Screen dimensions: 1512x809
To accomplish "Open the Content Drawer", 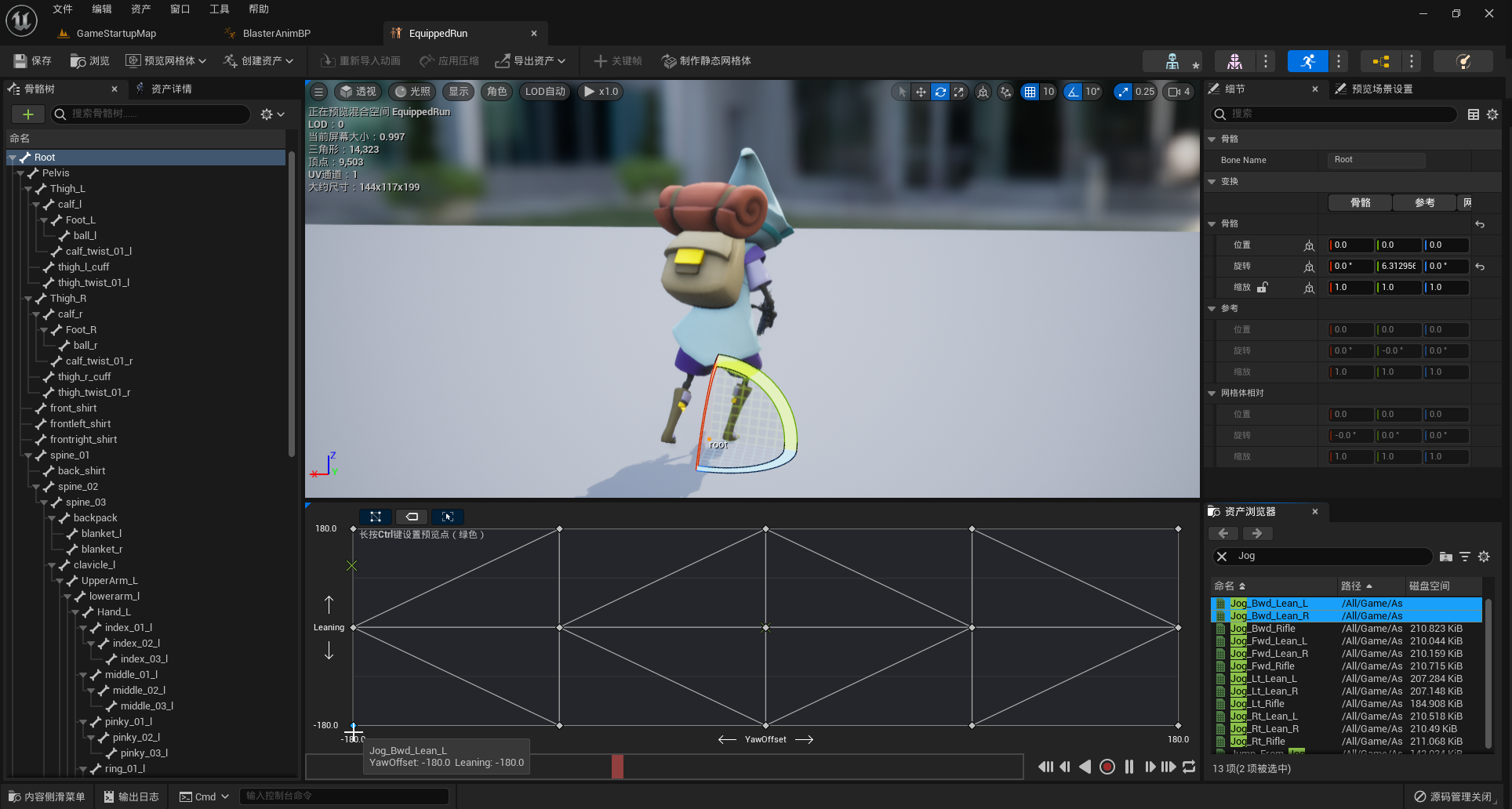I will coord(47,796).
